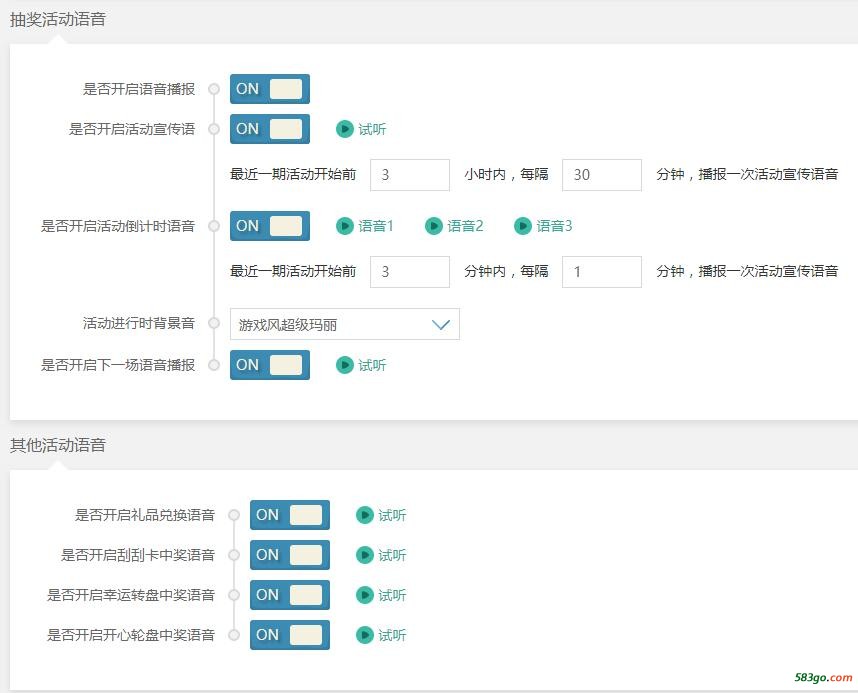Play the 语音1 countdown voice sample
858x693 pixels.
(x=364, y=226)
